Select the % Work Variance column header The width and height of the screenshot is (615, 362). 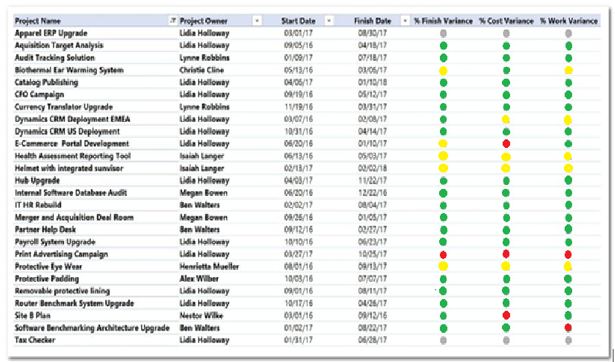(569, 21)
